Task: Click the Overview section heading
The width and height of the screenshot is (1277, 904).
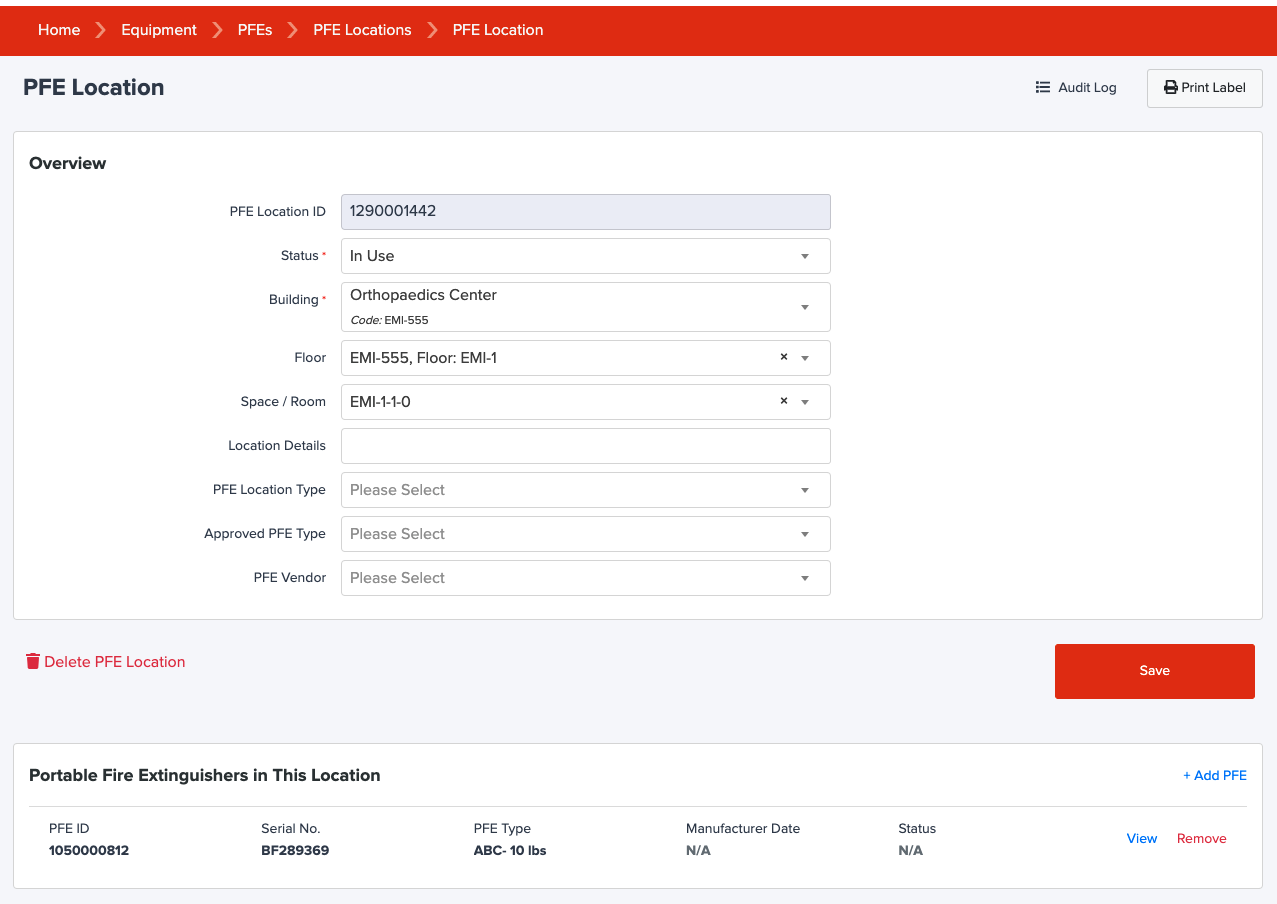Action: (68, 163)
